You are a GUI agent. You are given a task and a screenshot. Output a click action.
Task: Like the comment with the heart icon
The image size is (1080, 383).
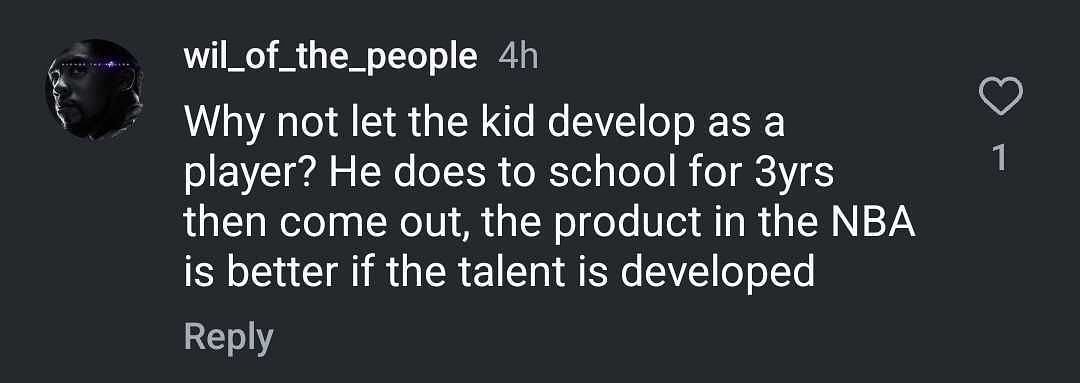click(x=1000, y=97)
